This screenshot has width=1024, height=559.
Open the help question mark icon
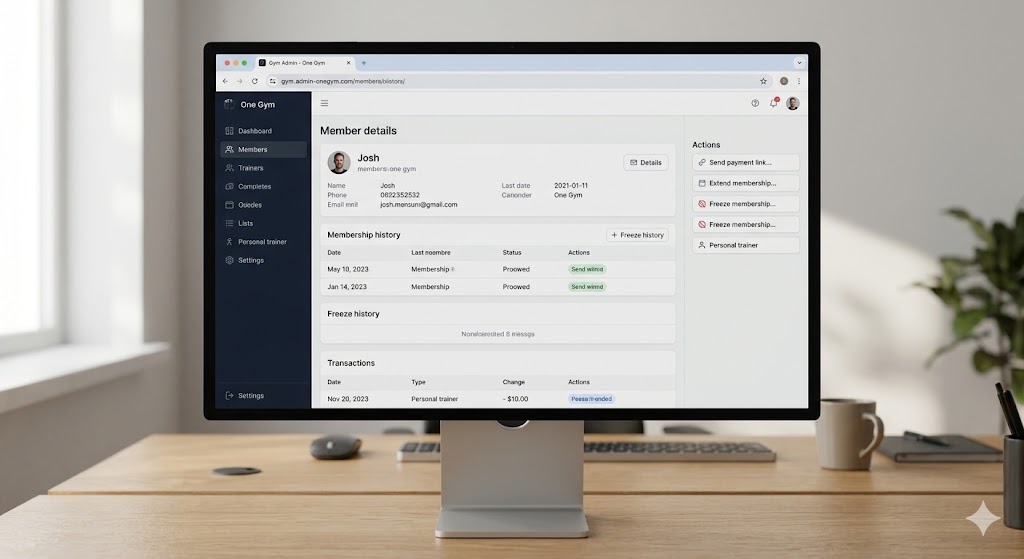point(755,103)
